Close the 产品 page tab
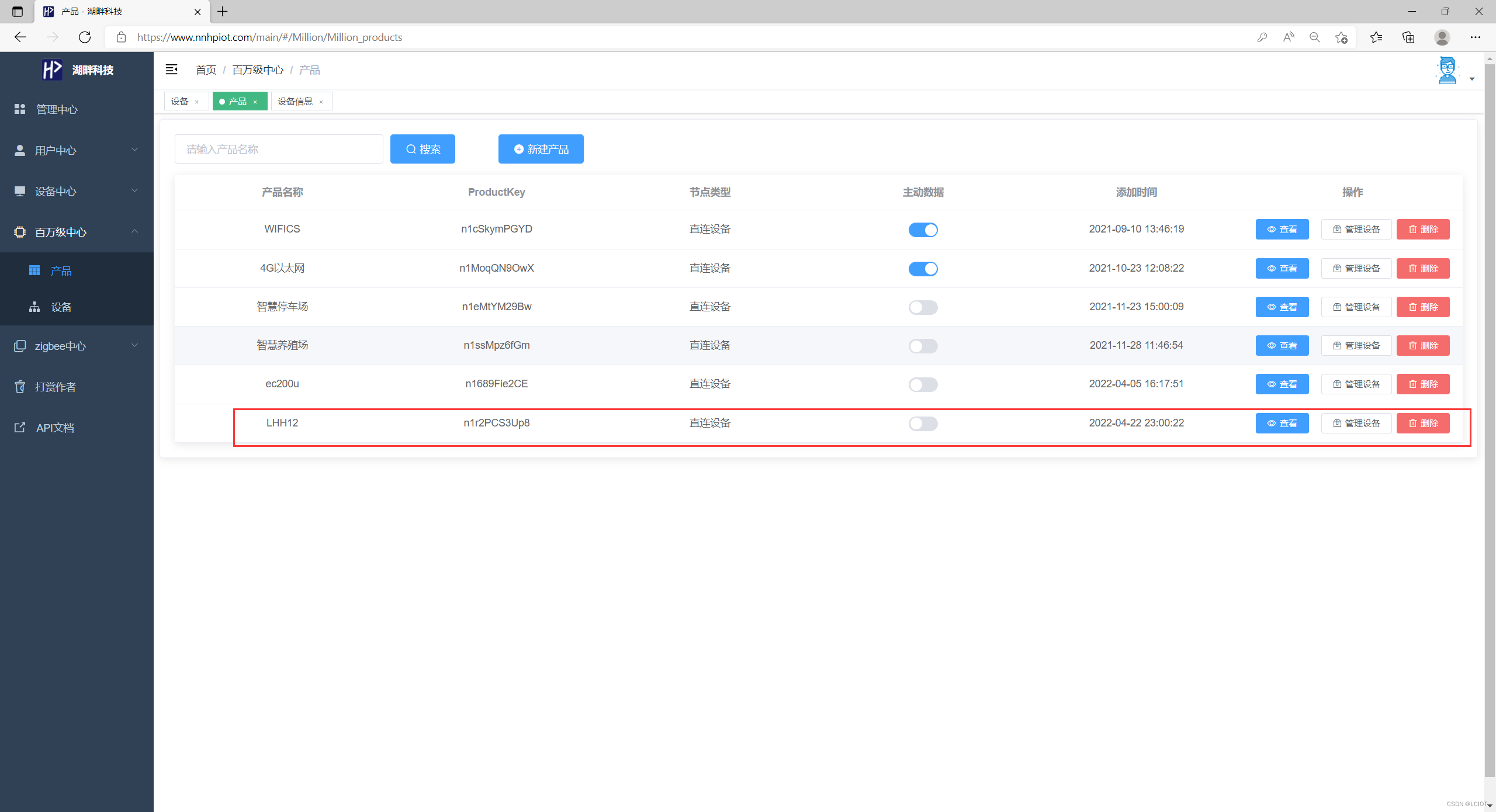Screen dimensions: 1496x812 point(255,102)
